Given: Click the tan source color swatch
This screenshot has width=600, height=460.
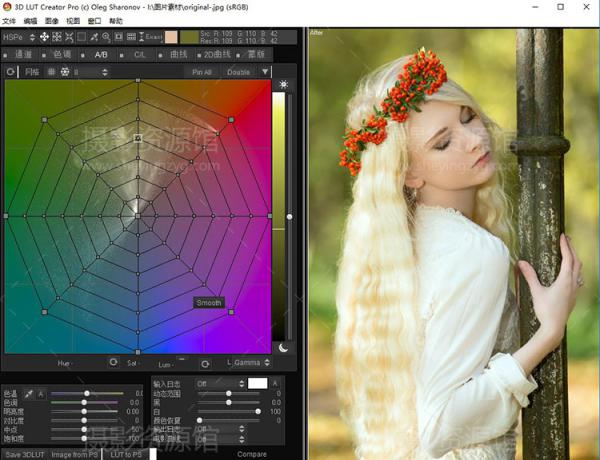Looking at the screenshot, I should coord(171,37).
